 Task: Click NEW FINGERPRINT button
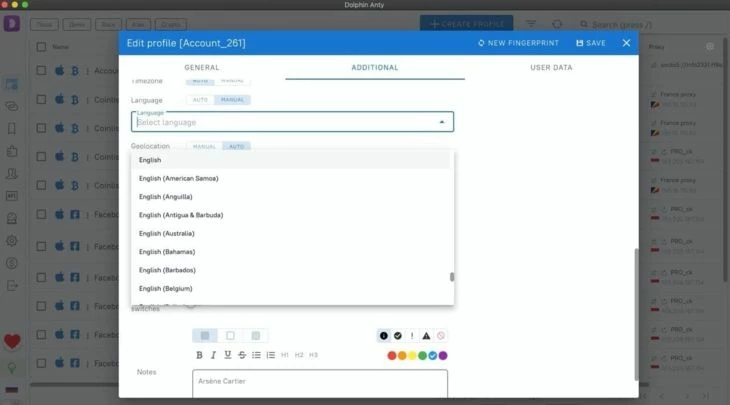coord(518,43)
